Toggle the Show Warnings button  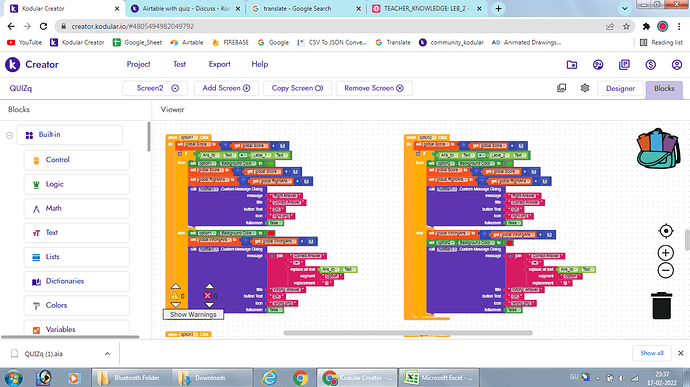(x=193, y=314)
